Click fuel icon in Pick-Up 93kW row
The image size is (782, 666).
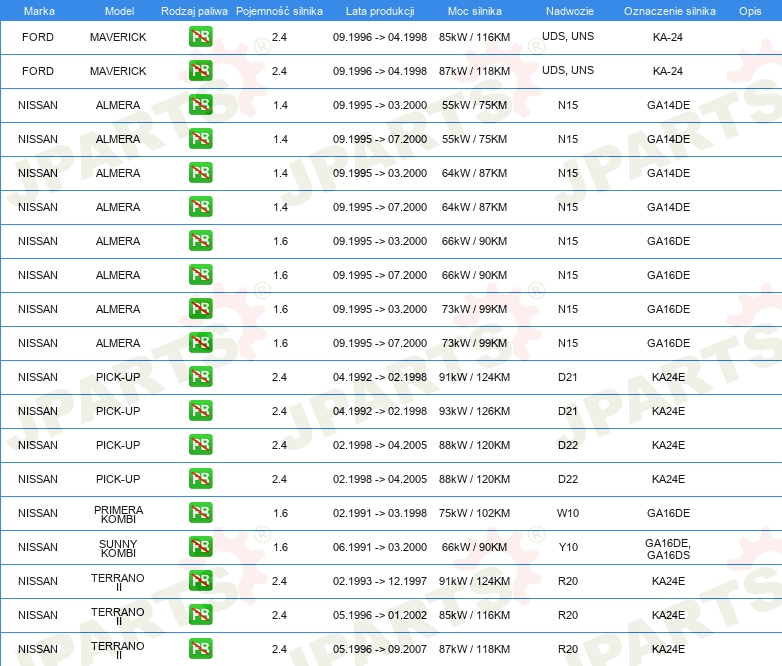pos(200,411)
